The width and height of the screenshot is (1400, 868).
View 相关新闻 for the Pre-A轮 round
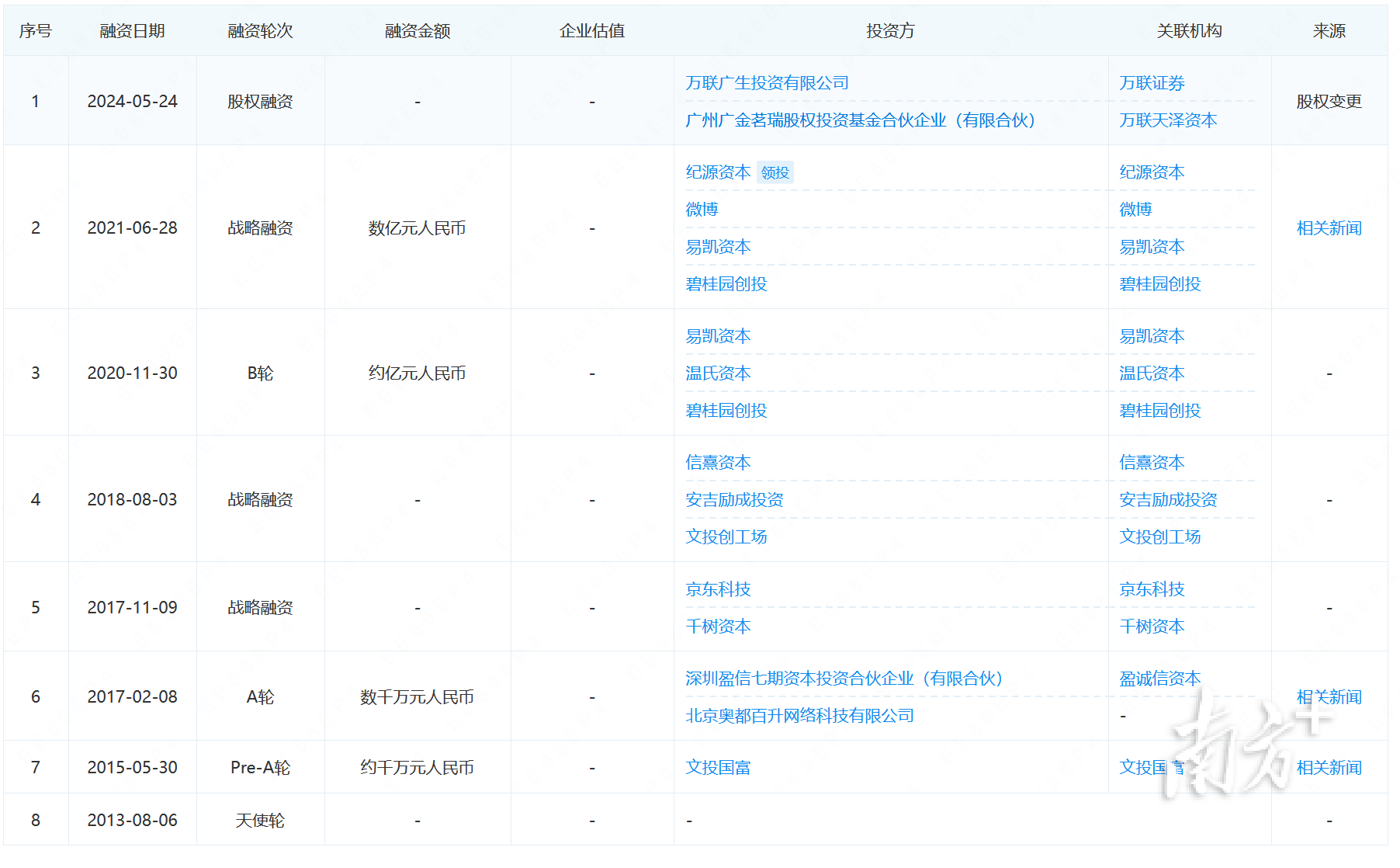click(x=1329, y=768)
